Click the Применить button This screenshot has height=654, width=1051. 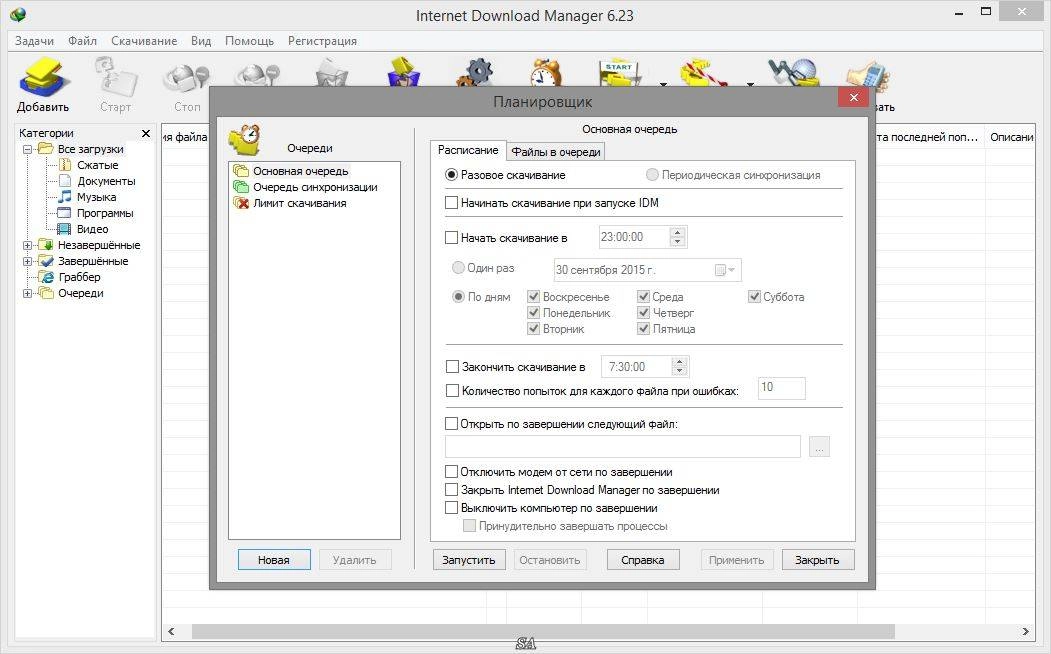(x=737, y=560)
